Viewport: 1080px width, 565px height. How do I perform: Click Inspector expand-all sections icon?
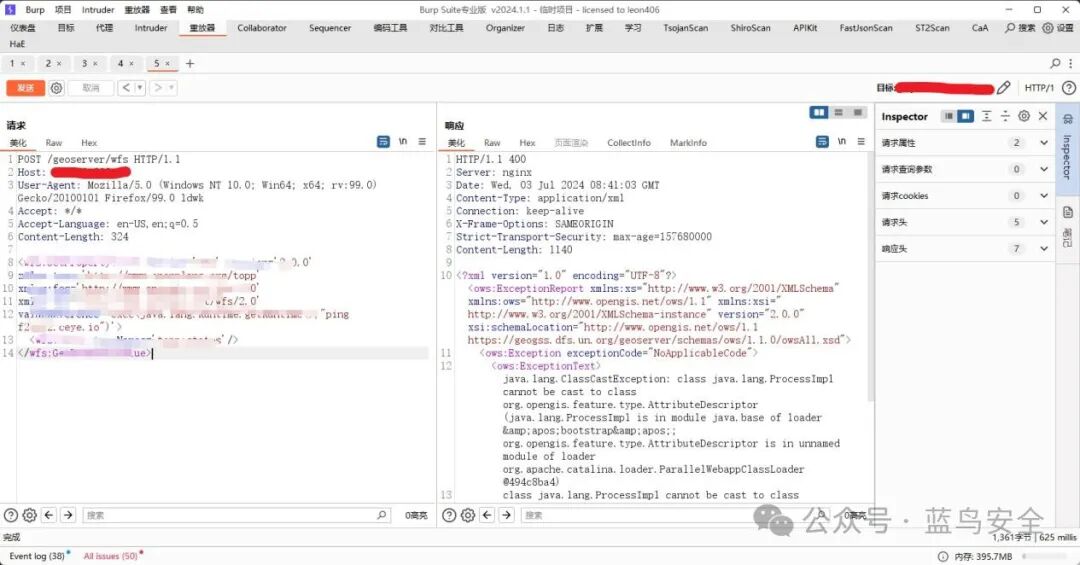[x=986, y=116]
